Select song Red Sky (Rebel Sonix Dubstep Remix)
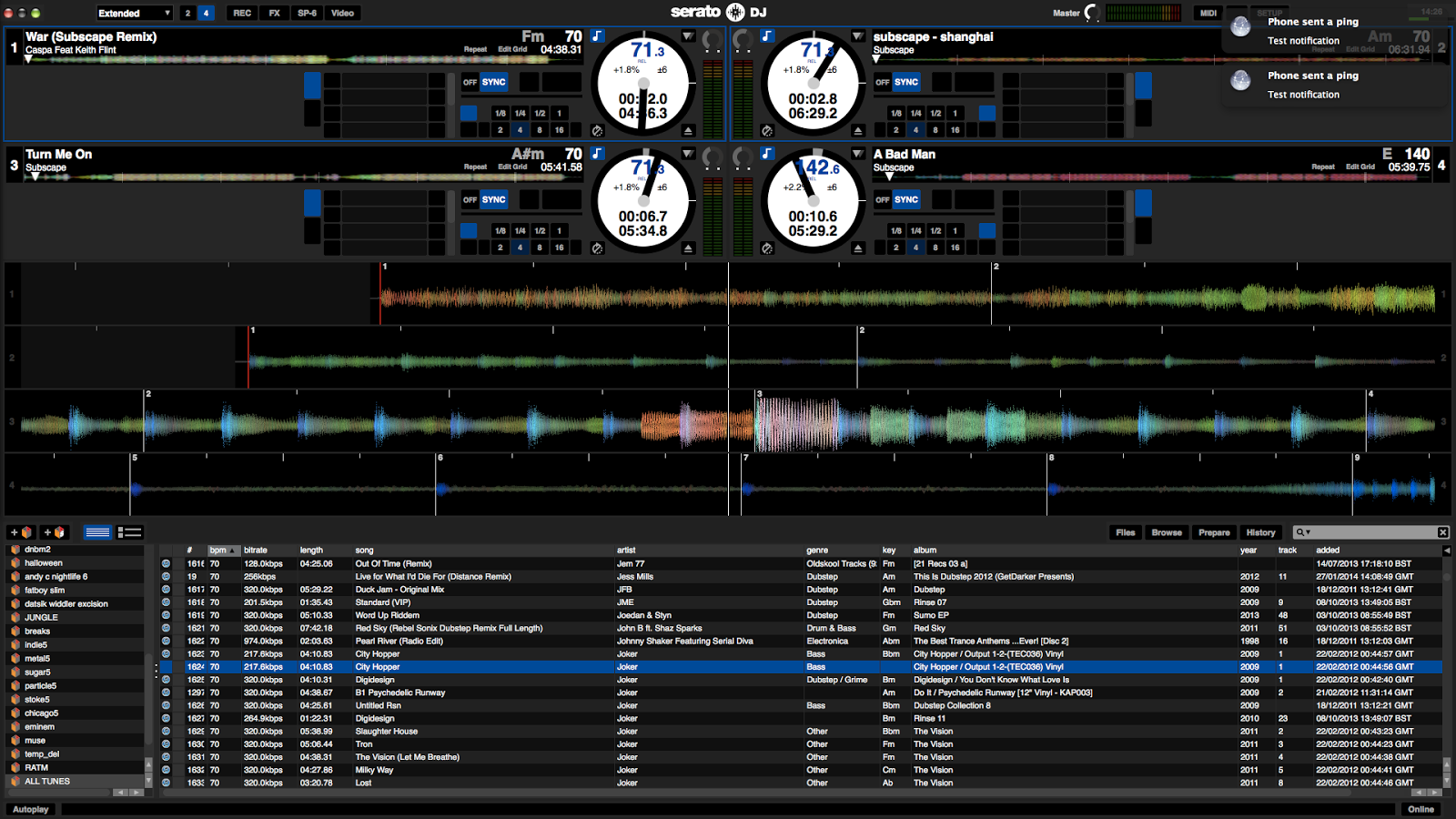The width and height of the screenshot is (1456, 819). click(x=449, y=628)
